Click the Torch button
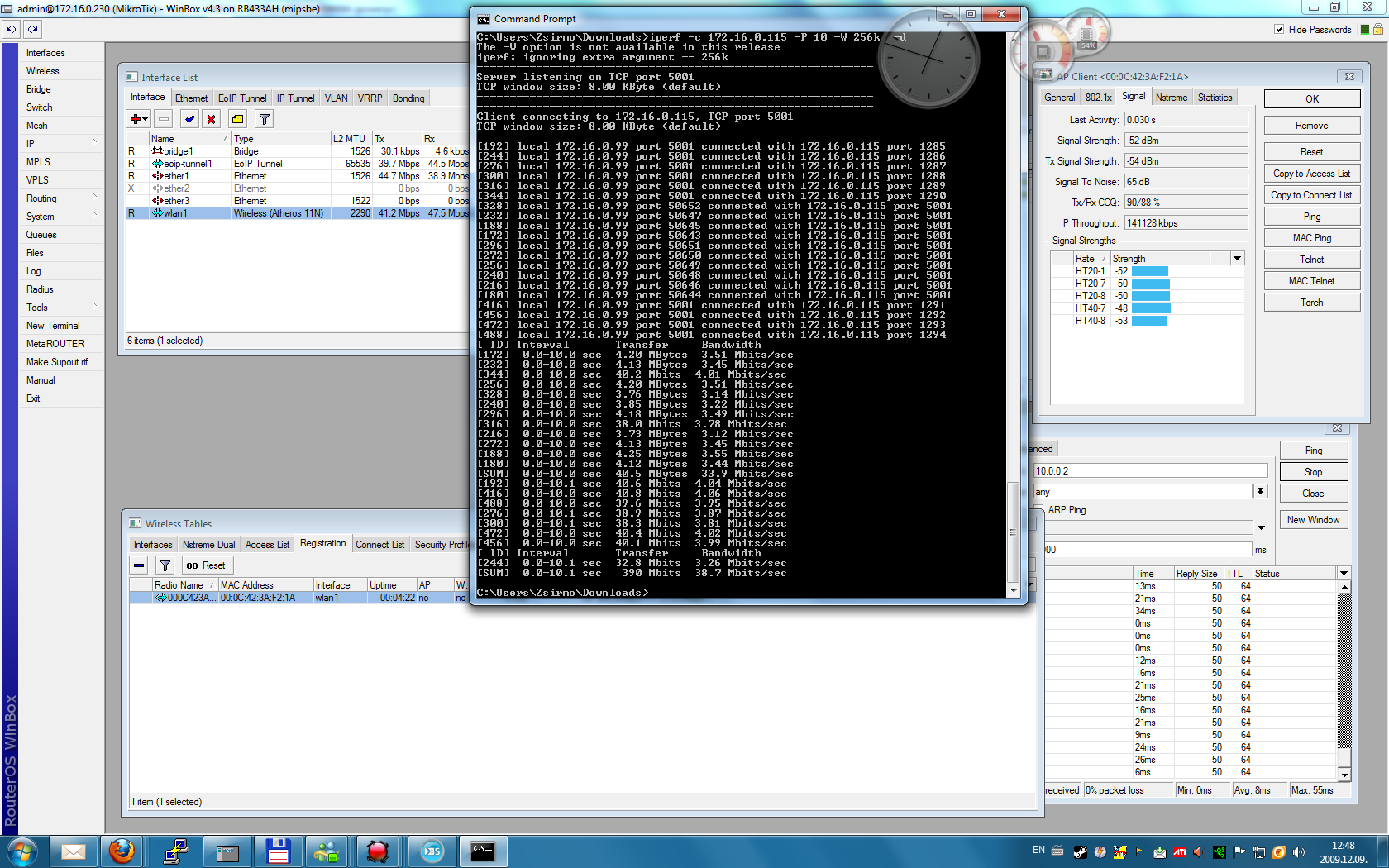Viewport: 1389px width, 868px height. tap(1312, 303)
